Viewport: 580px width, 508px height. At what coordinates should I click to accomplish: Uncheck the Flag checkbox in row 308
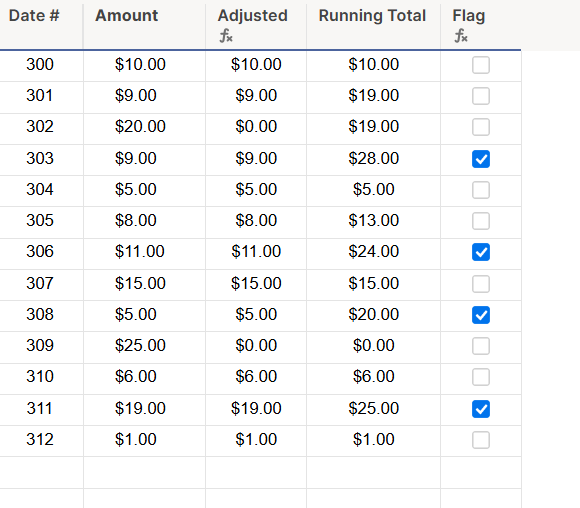(481, 315)
